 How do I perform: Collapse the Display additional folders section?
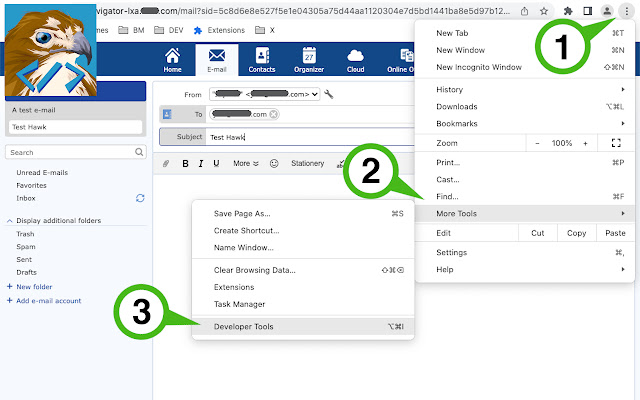tap(10, 219)
